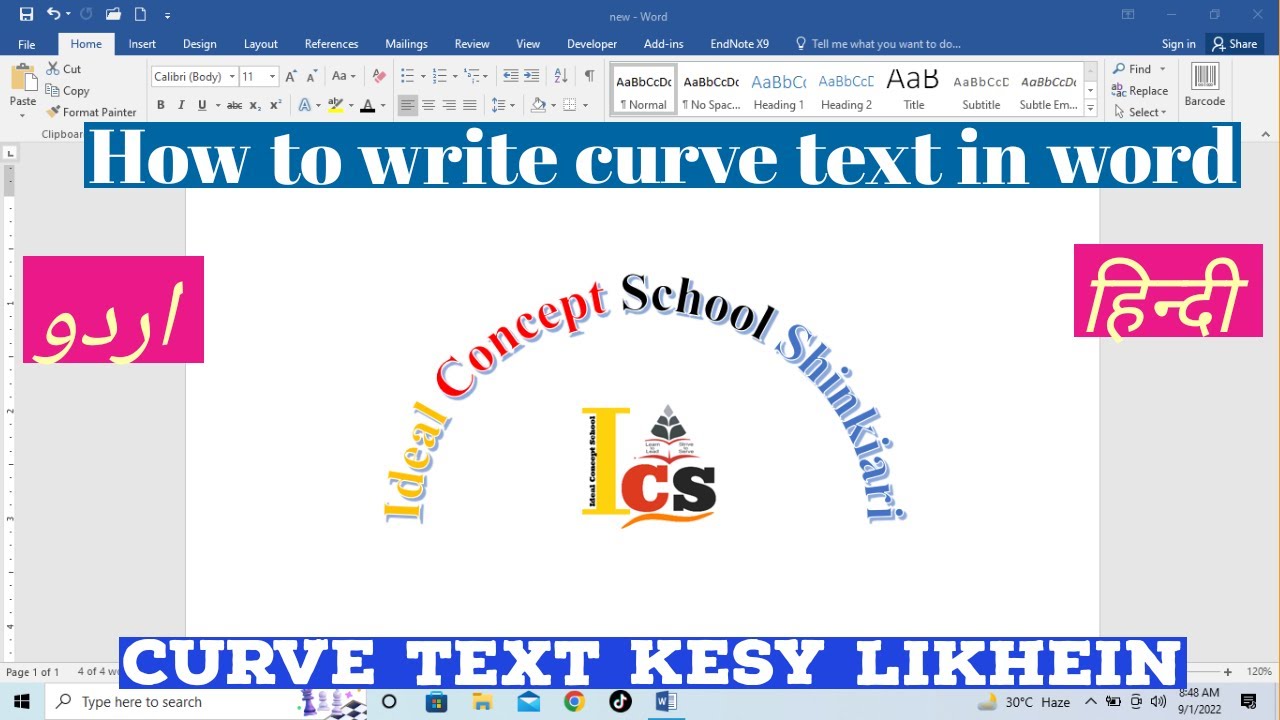Open the File menu
1280x720 pixels.
tap(27, 44)
